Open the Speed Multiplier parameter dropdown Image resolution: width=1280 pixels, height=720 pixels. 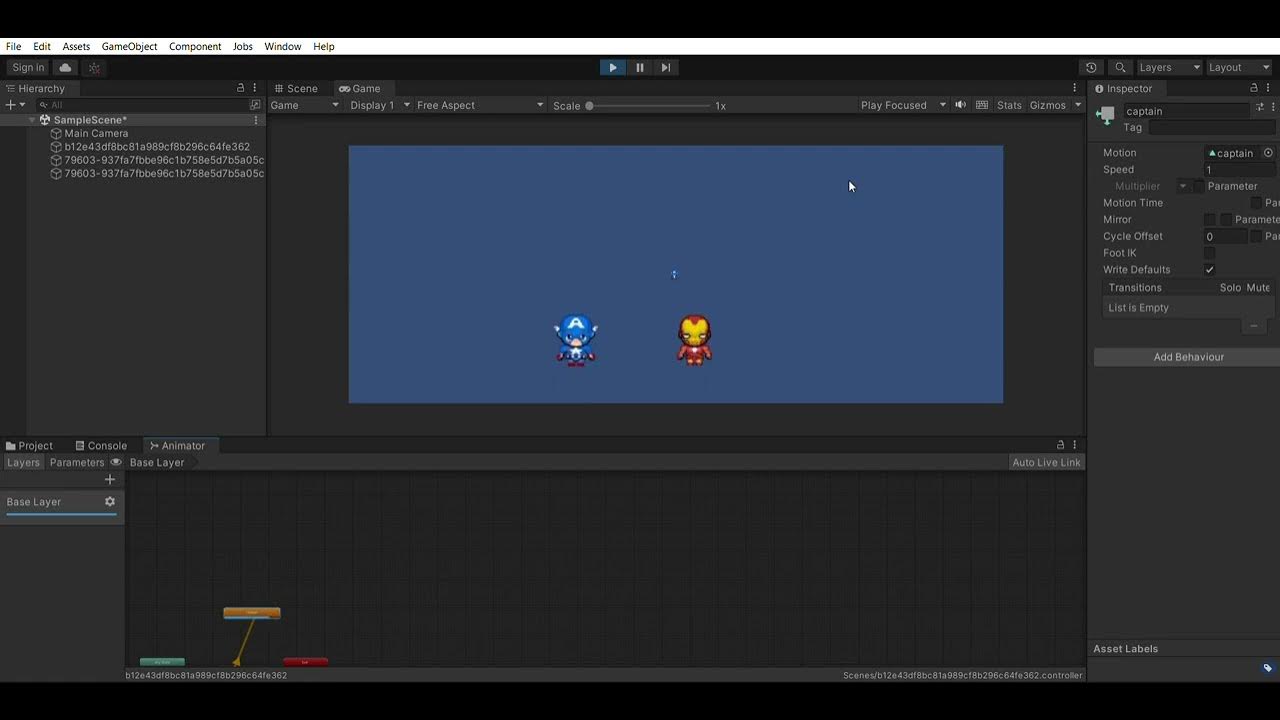(x=1183, y=186)
